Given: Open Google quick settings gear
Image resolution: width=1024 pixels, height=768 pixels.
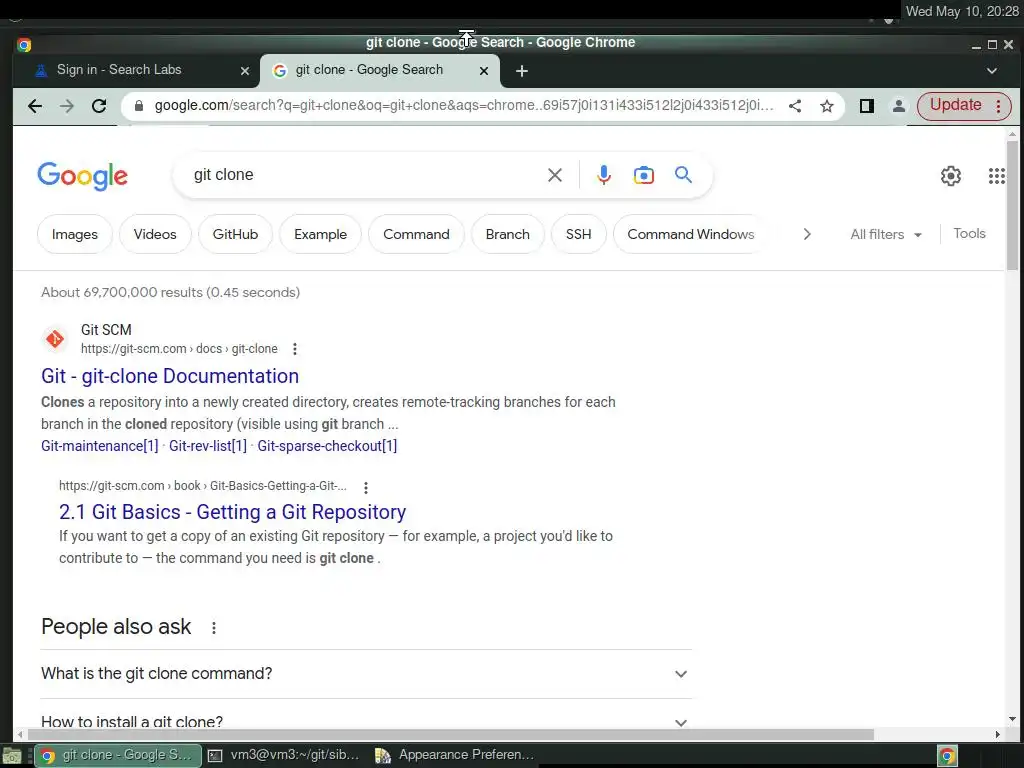Looking at the screenshot, I should (x=950, y=176).
